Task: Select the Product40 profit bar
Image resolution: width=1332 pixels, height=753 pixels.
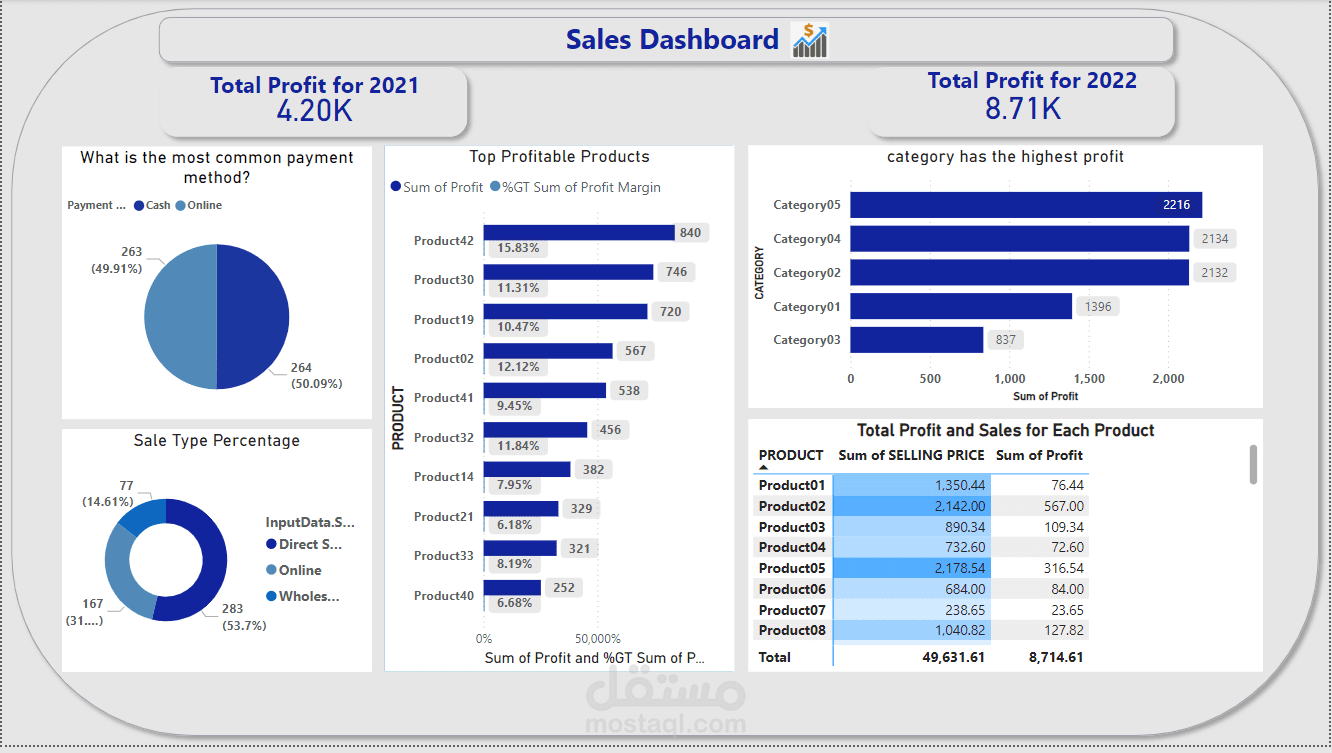Action: (512, 588)
